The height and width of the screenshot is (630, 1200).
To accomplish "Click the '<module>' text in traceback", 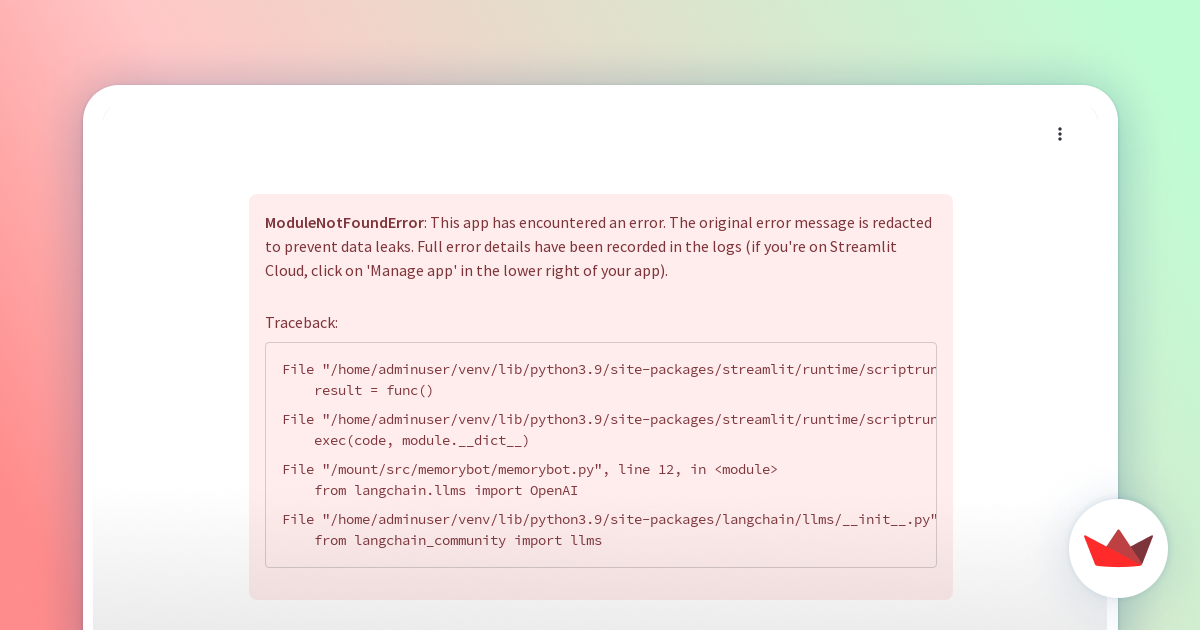I will [x=745, y=469].
